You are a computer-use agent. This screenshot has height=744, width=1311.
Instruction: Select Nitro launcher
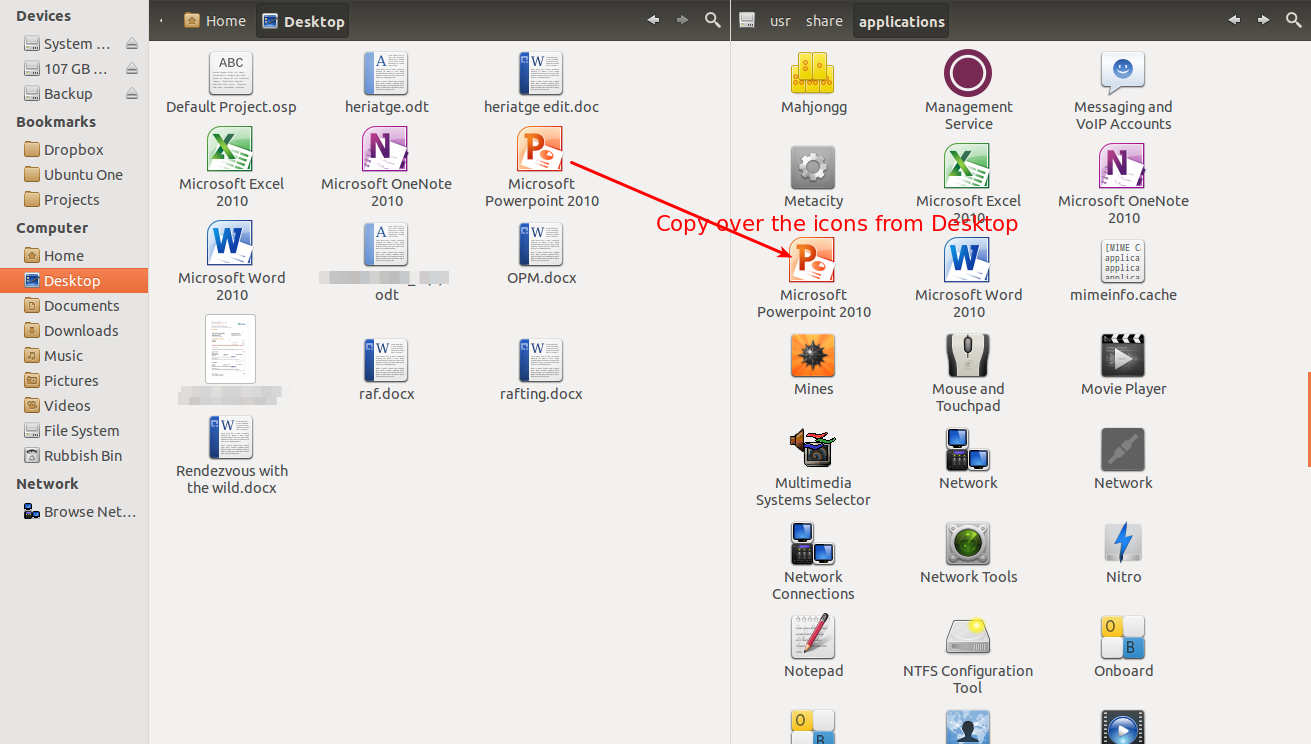coord(1123,543)
